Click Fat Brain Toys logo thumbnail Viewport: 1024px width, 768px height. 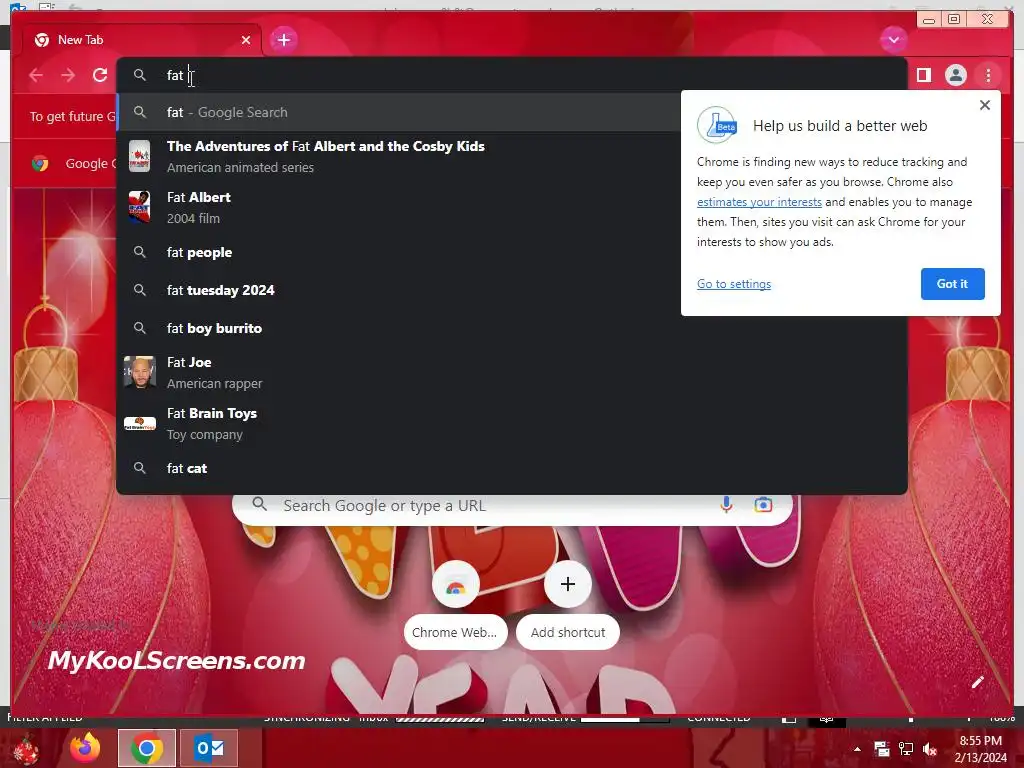pos(140,423)
